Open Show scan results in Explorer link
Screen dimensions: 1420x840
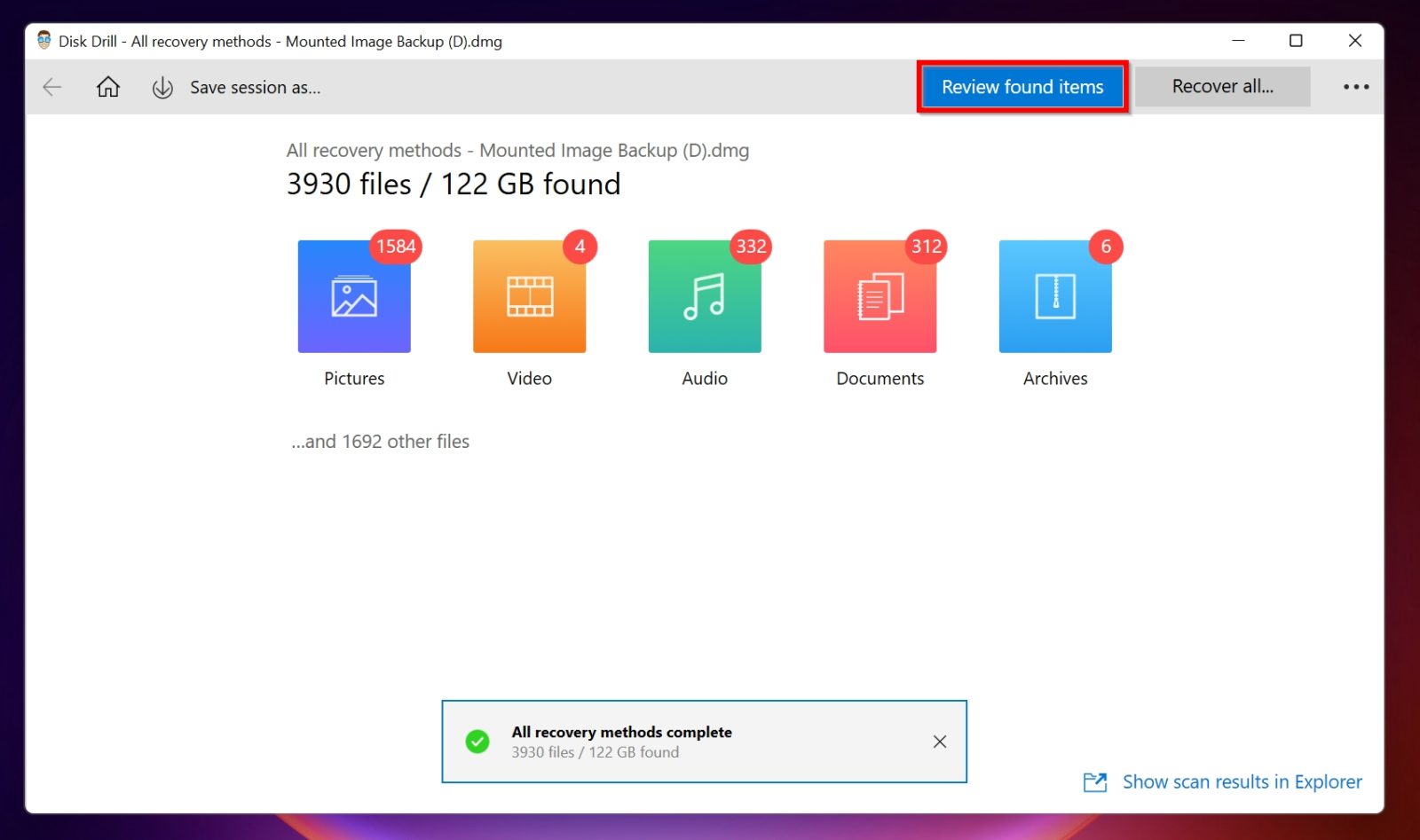click(1242, 781)
